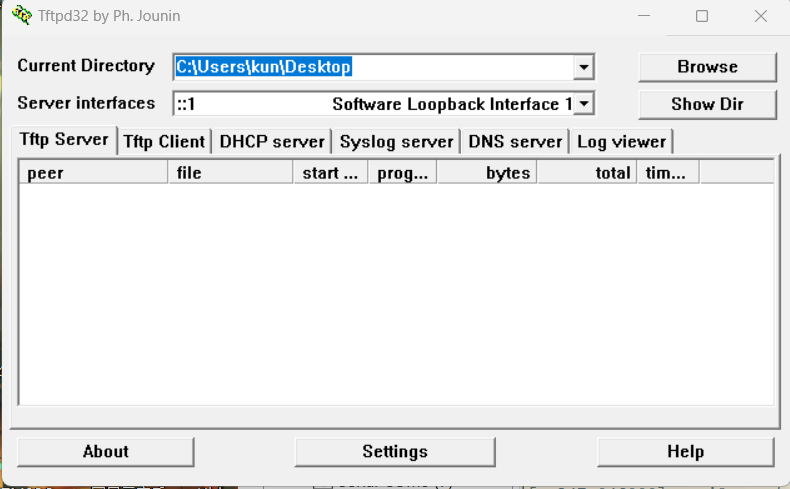Open the About dialog button
790x489 pixels.
(x=106, y=452)
